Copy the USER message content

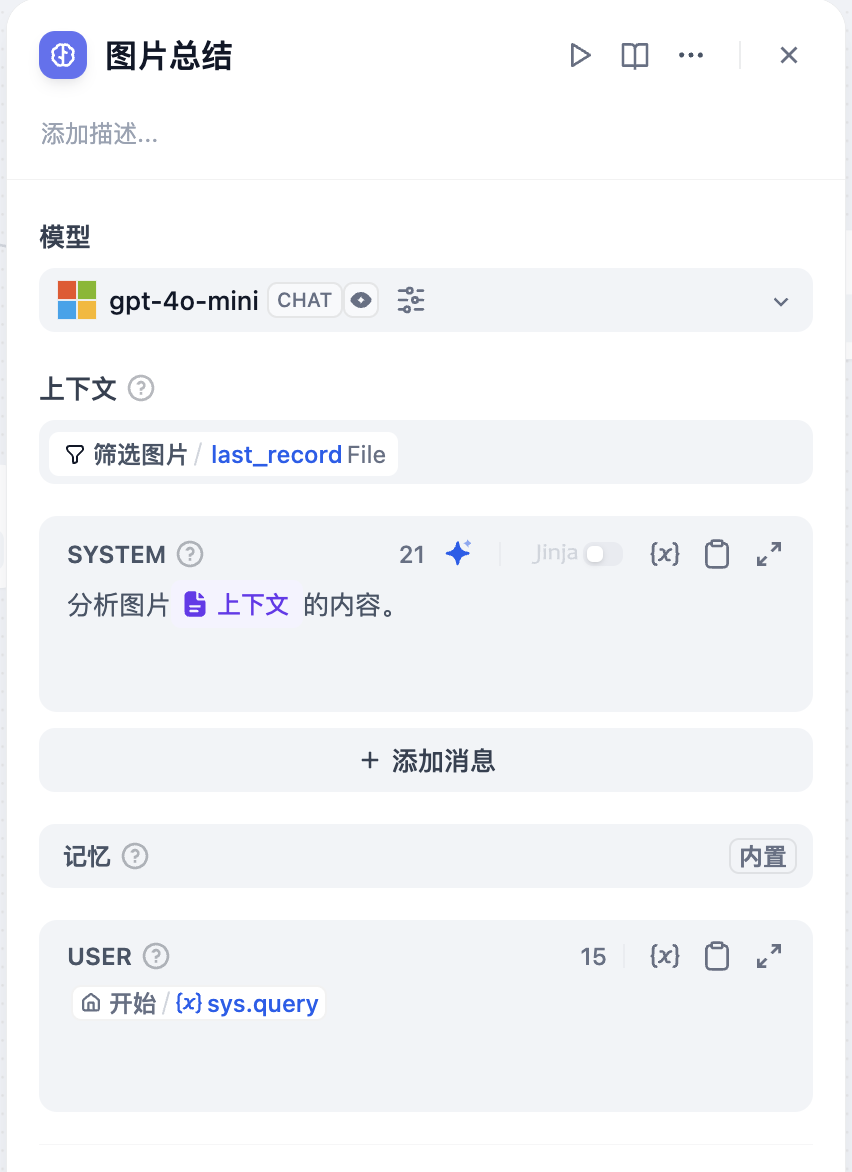tap(717, 957)
